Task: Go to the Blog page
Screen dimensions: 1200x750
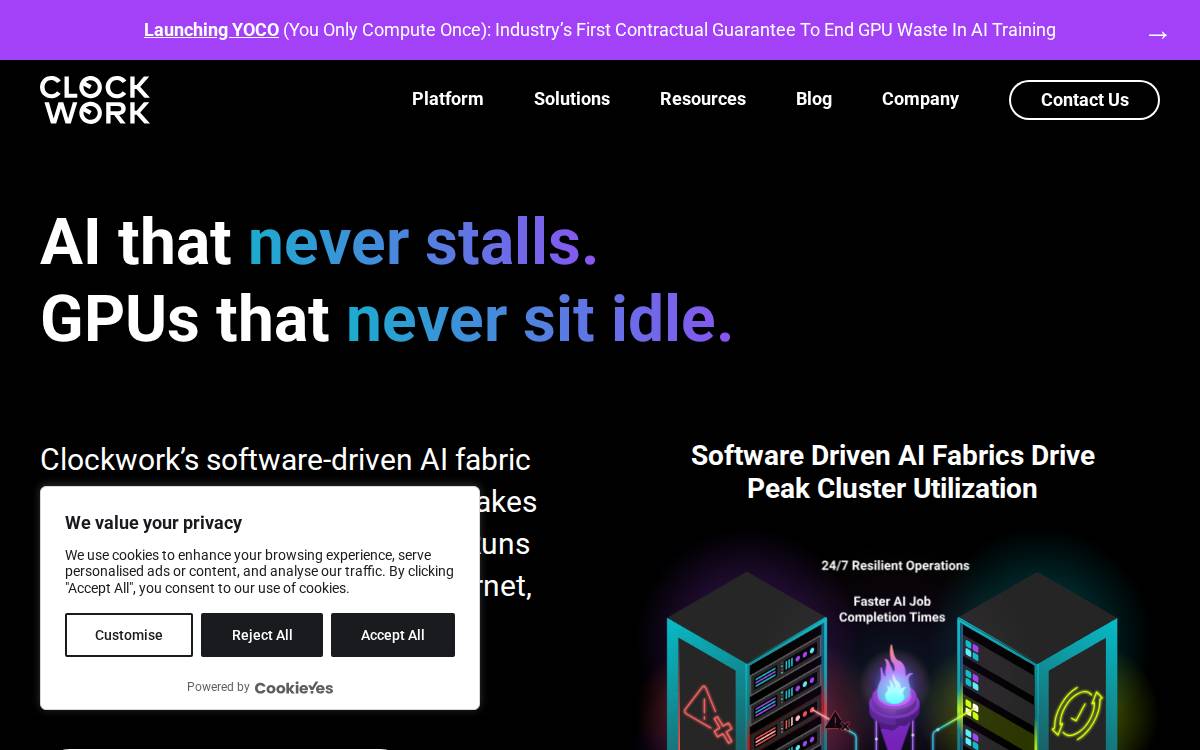Action: (814, 99)
